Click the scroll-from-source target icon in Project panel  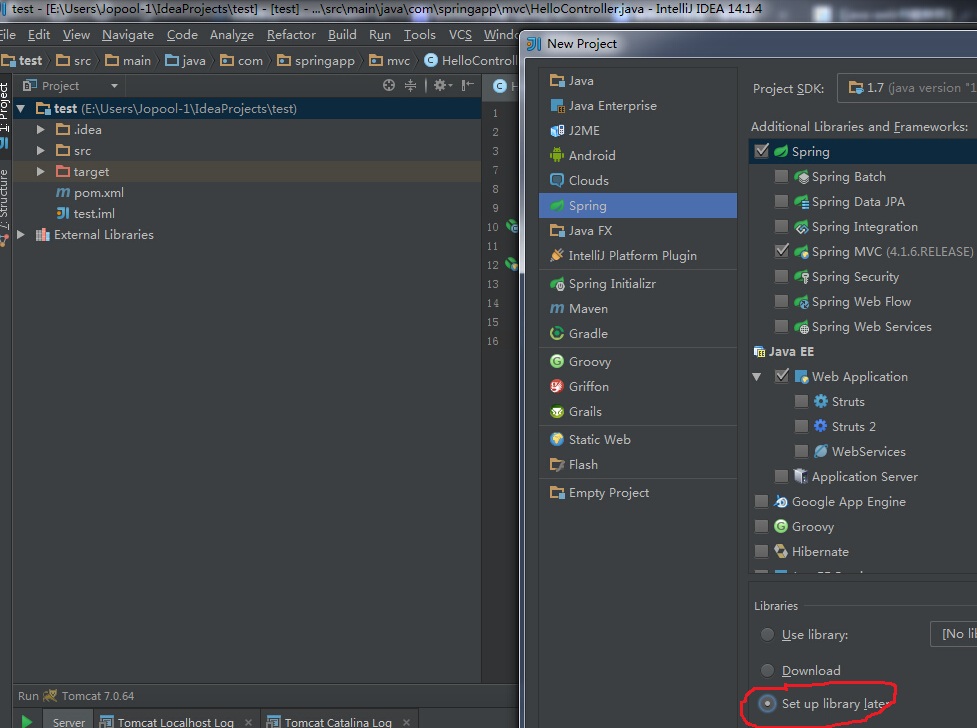389,85
